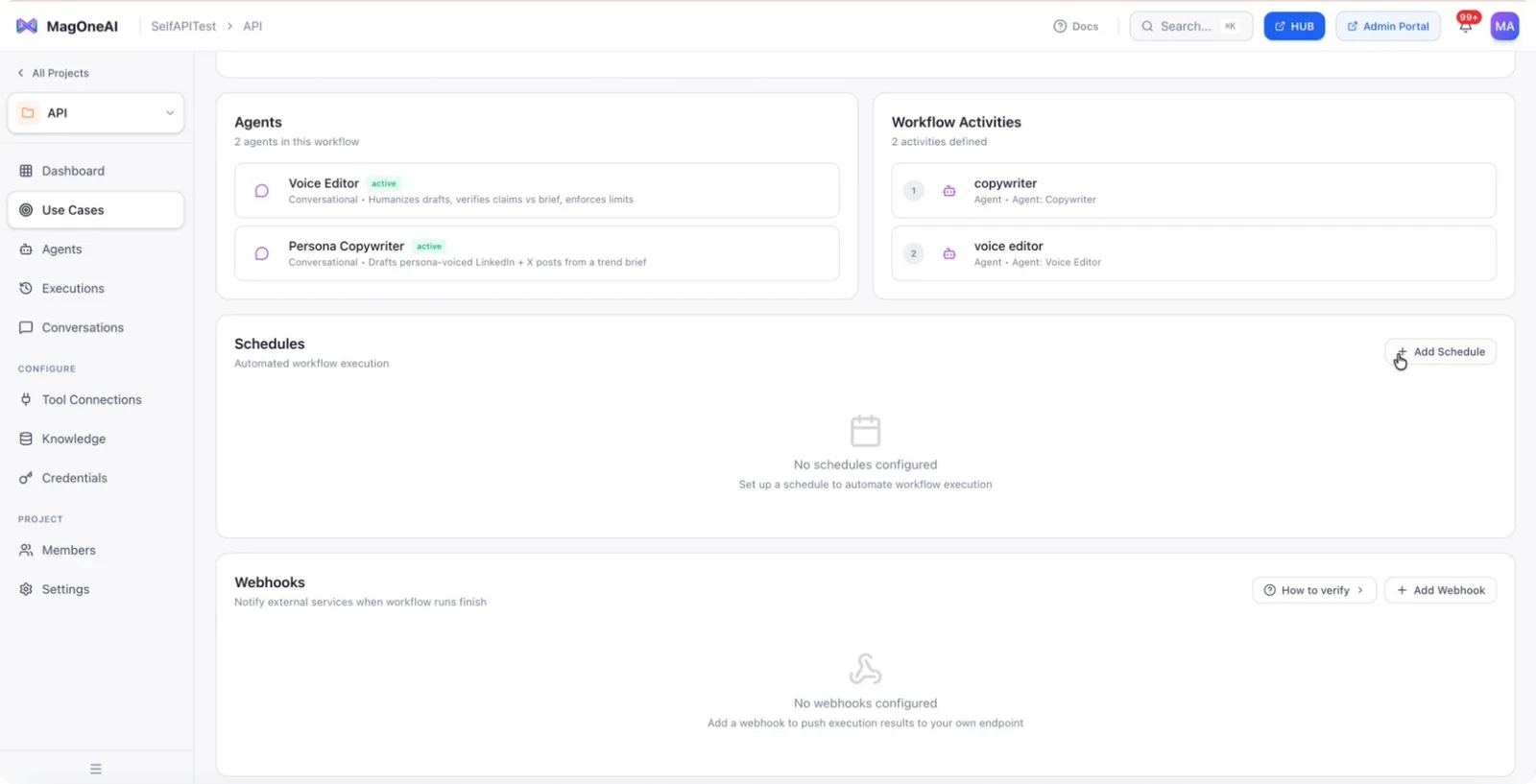Open the Docs link

[1076, 26]
